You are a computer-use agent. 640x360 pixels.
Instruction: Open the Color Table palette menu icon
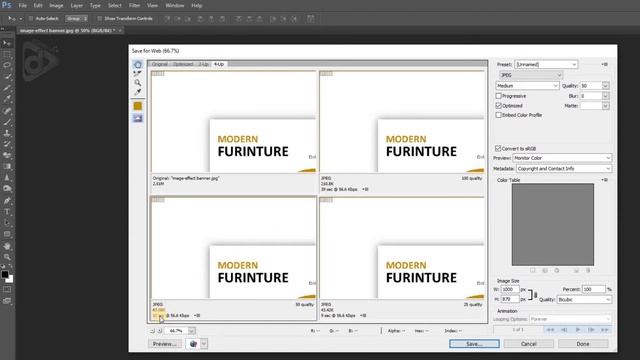(x=604, y=180)
